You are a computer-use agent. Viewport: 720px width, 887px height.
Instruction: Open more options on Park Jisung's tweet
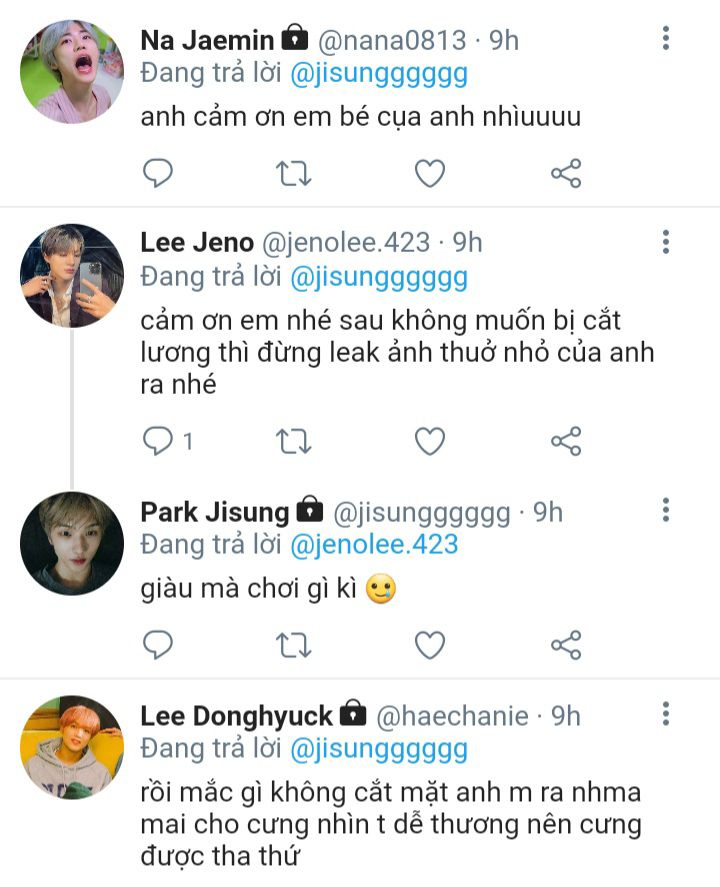(665, 512)
